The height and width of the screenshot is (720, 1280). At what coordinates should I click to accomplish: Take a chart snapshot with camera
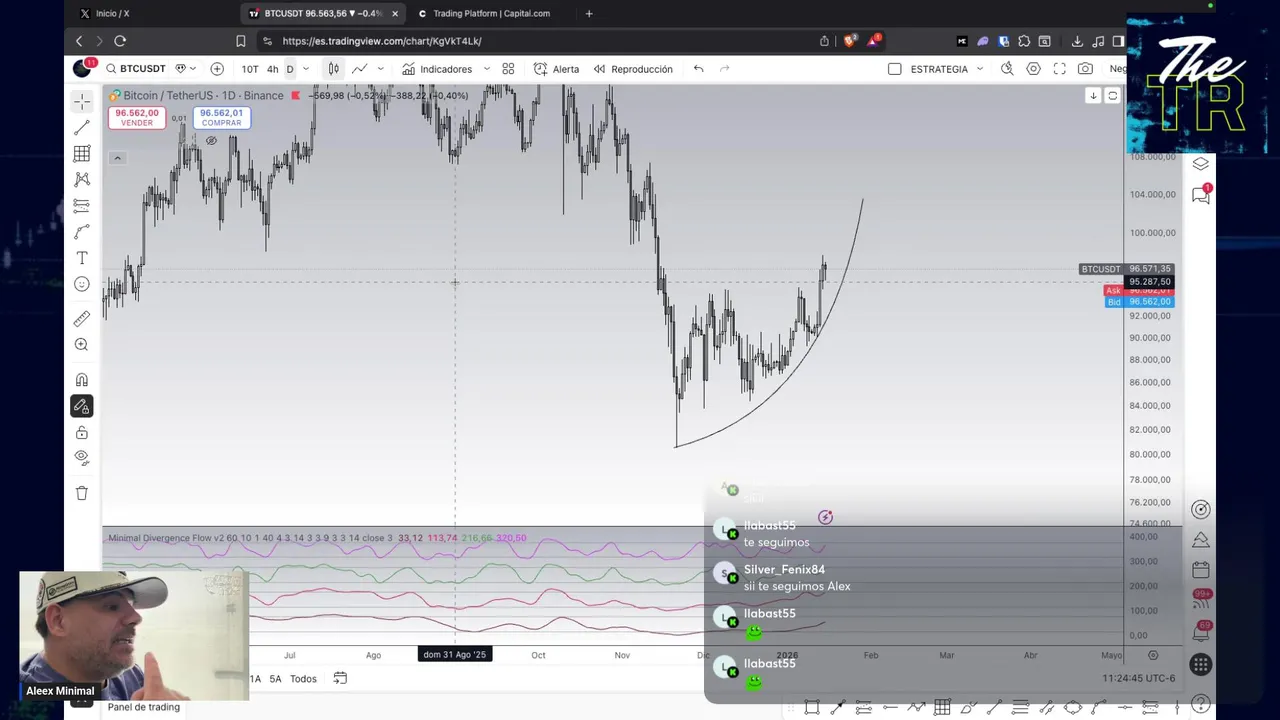point(1085,69)
